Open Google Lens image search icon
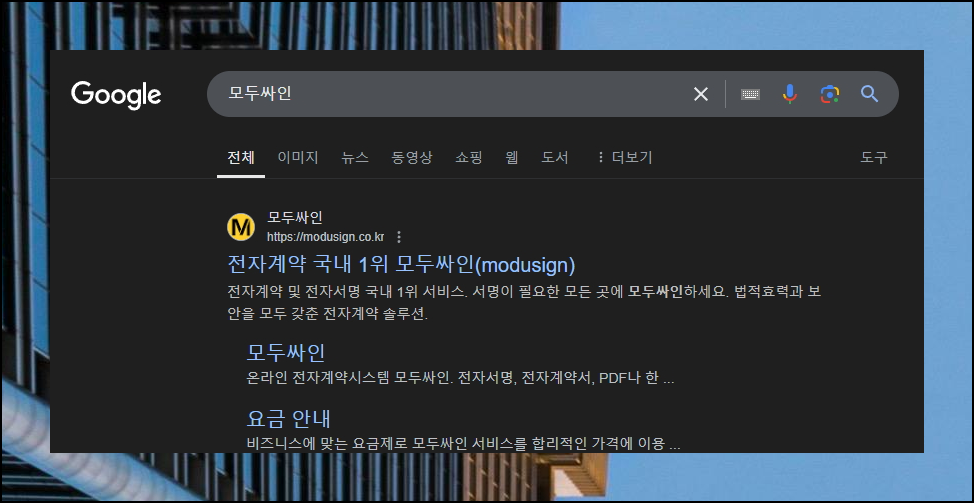 [x=830, y=94]
